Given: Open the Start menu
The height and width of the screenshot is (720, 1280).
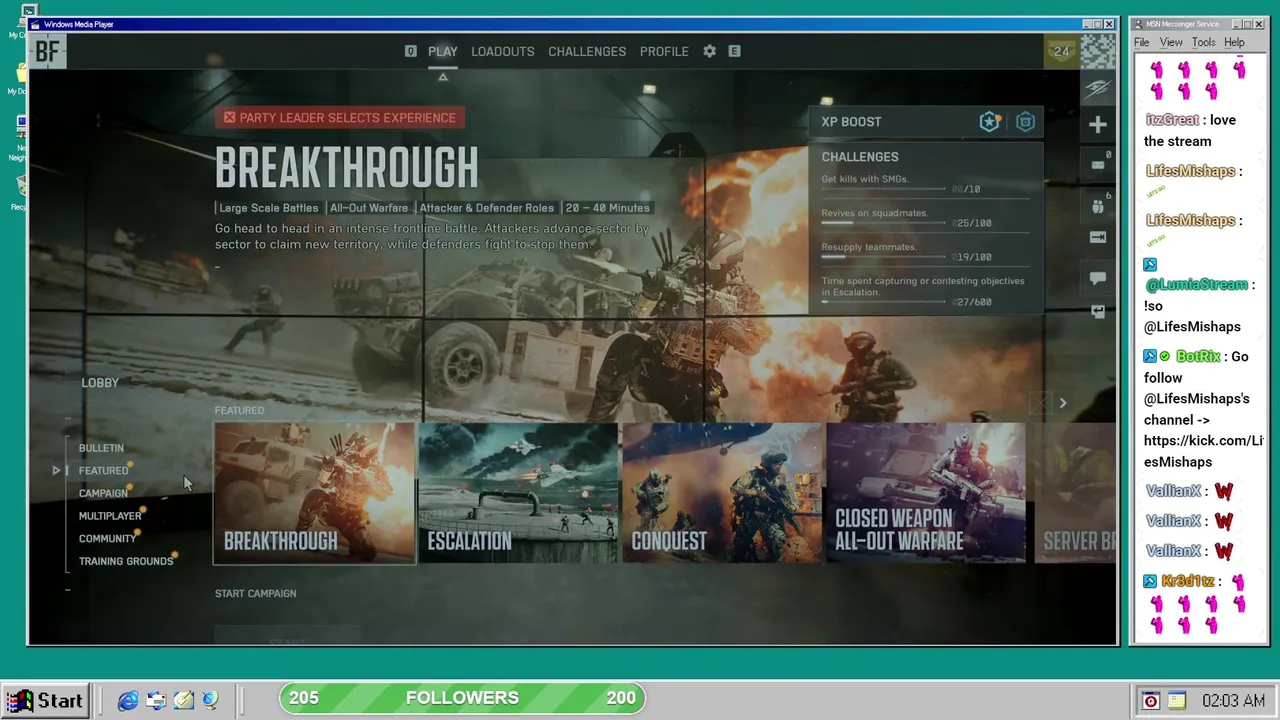Looking at the screenshot, I should [46, 701].
